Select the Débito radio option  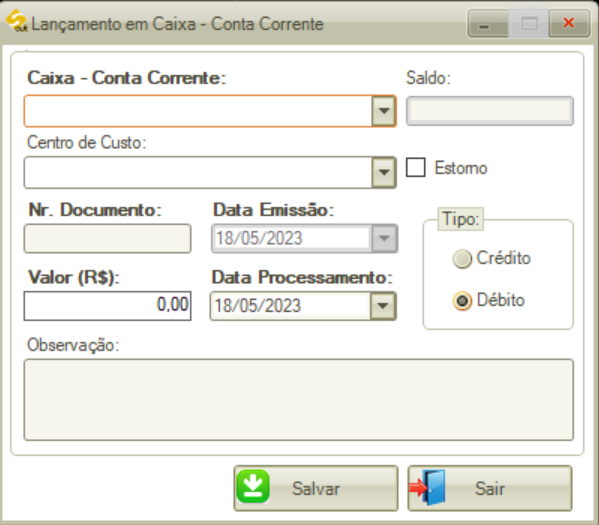point(462,301)
